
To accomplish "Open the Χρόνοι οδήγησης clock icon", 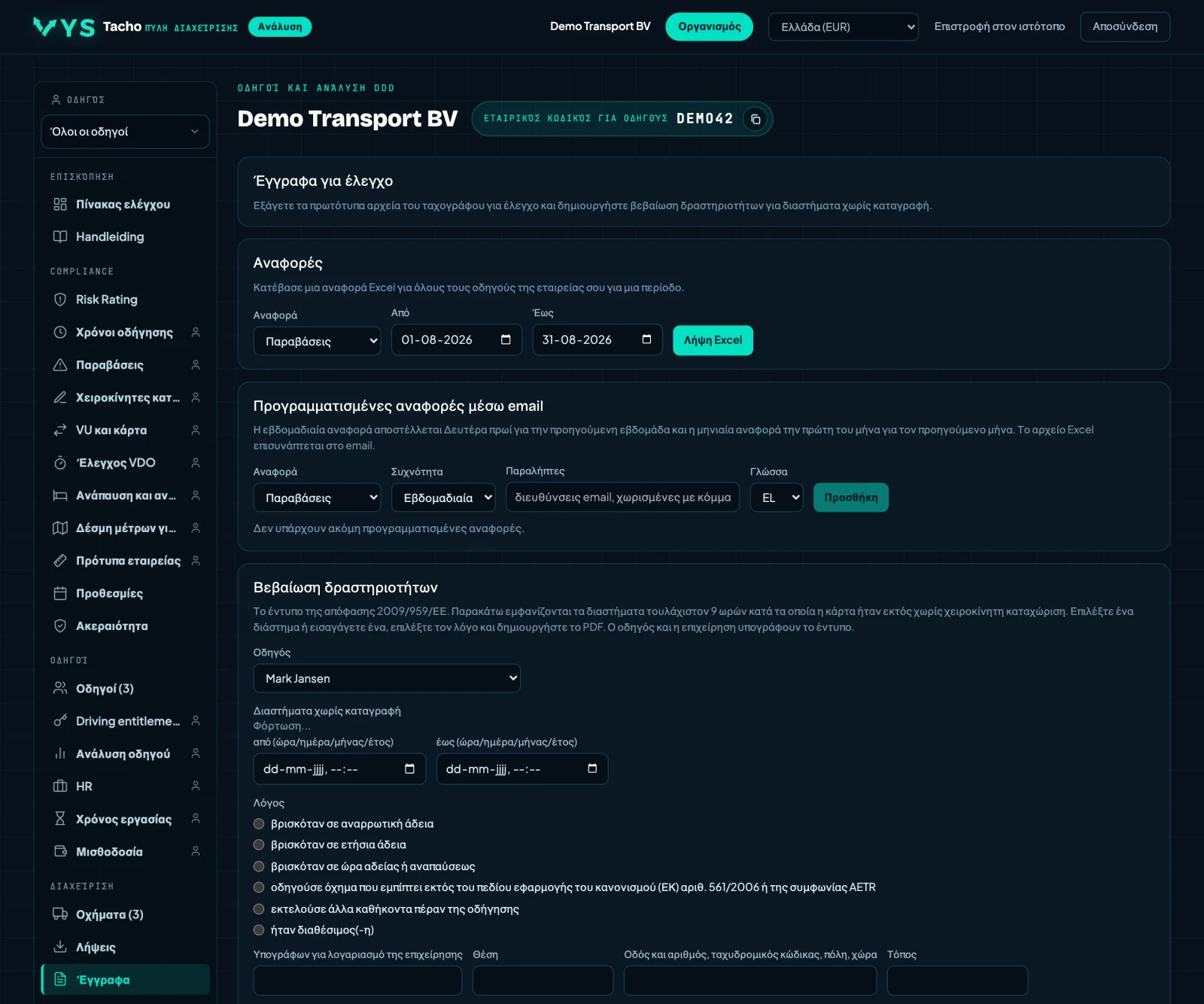I will tap(60, 332).
